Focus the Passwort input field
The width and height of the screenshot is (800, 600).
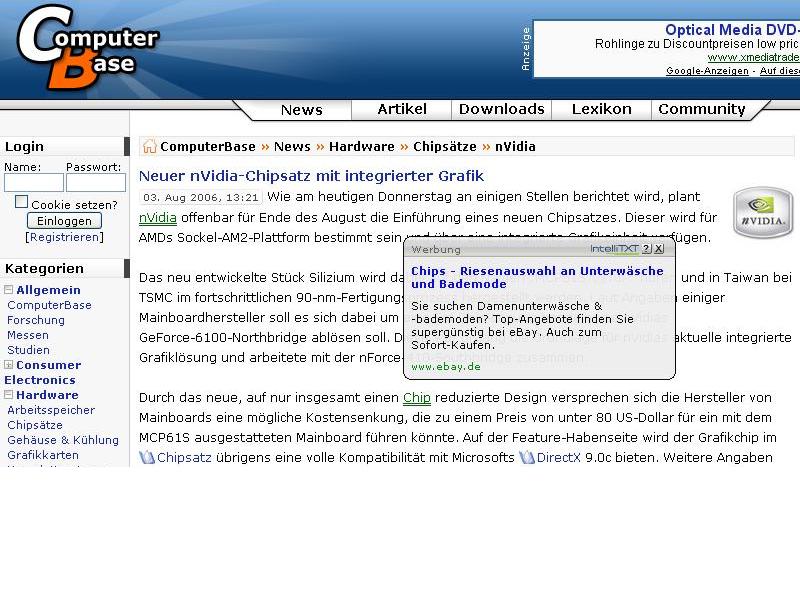pos(96,183)
